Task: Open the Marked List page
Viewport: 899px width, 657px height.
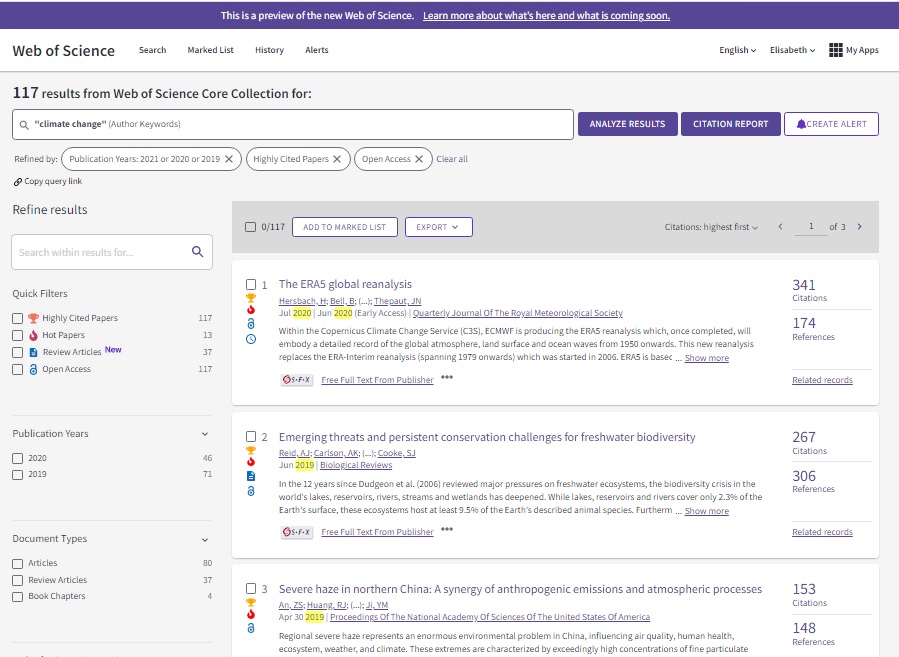Action: 210,49
